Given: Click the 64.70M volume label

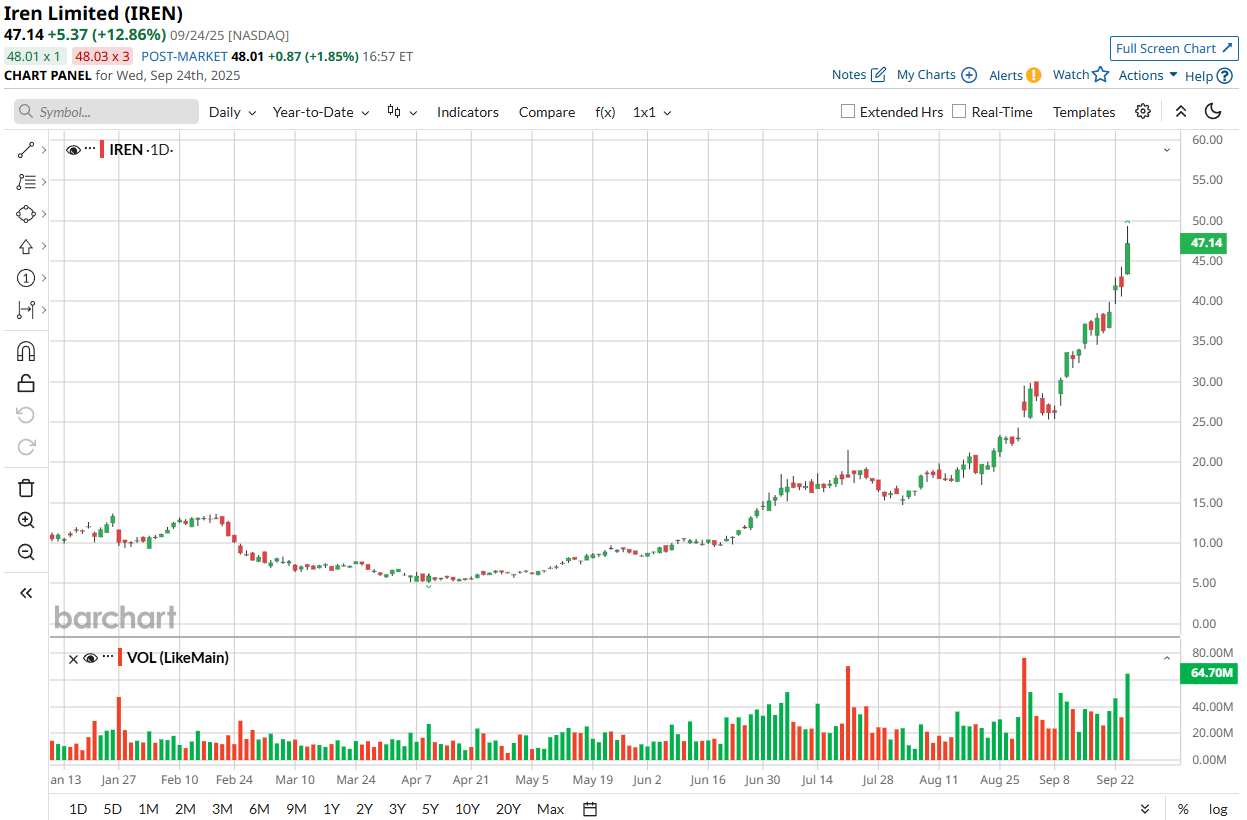Looking at the screenshot, I should coord(1209,674).
